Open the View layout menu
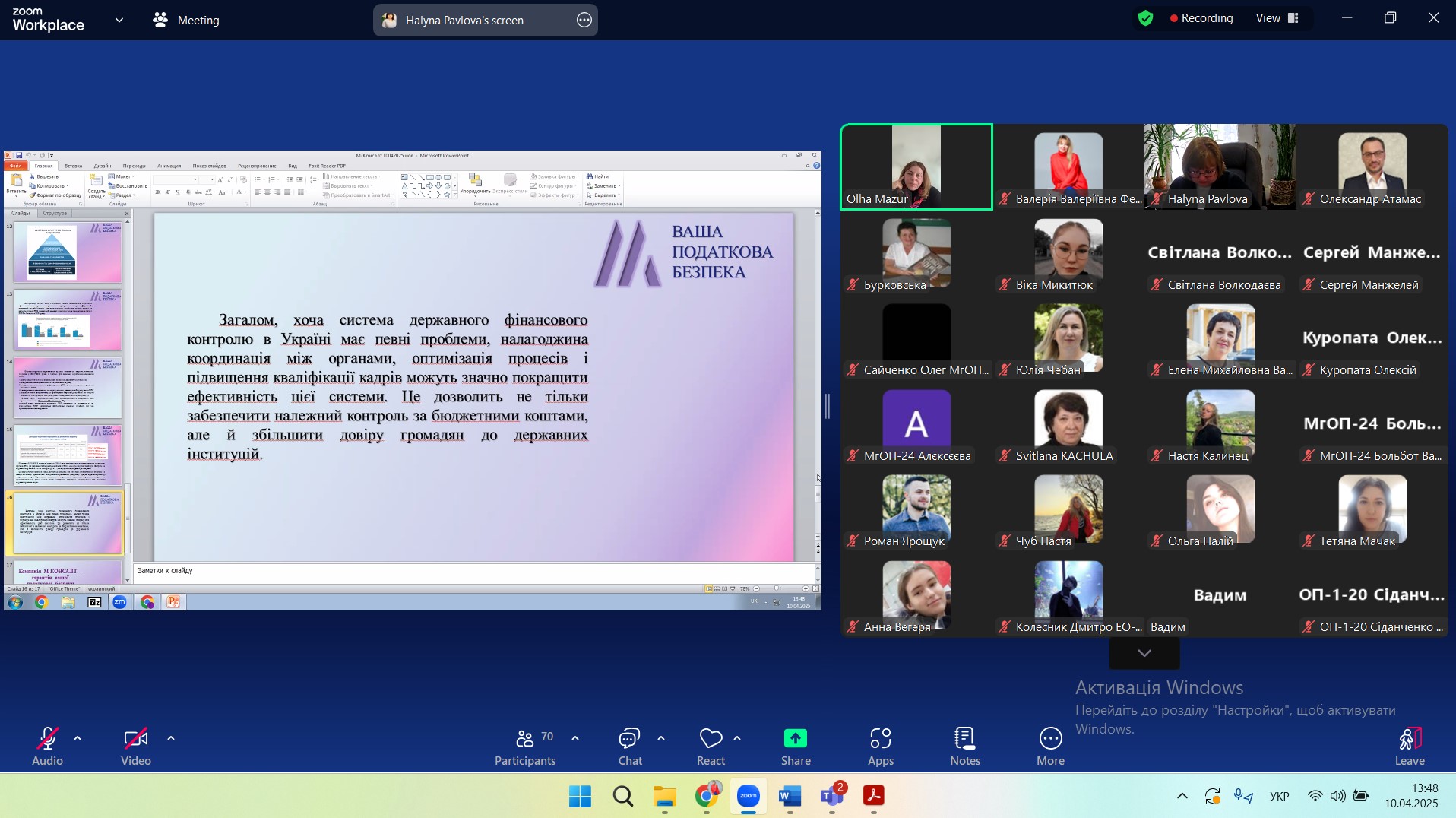Image resolution: width=1456 pixels, height=818 pixels. [1277, 18]
